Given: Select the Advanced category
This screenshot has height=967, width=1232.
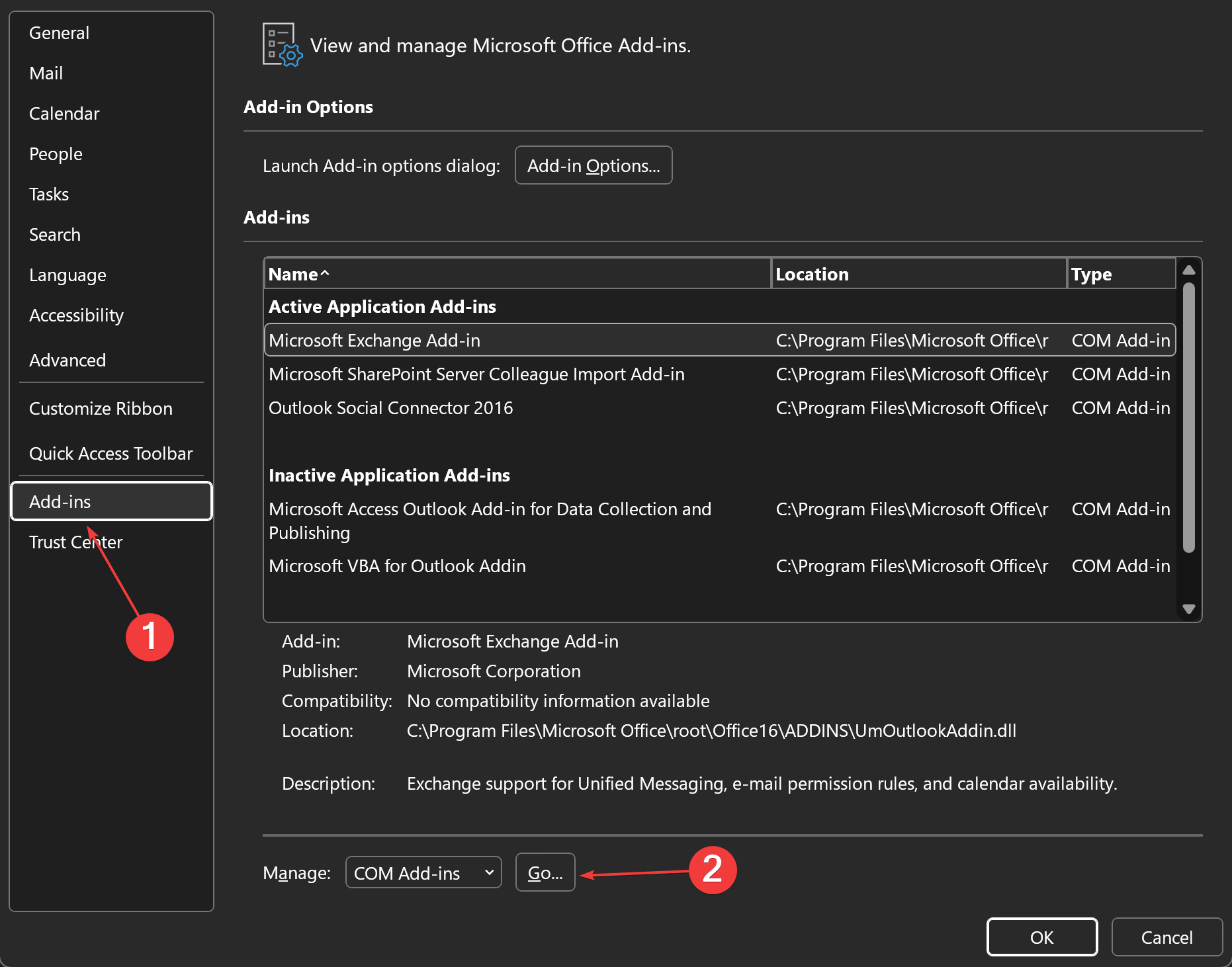Looking at the screenshot, I should coord(111,360).
